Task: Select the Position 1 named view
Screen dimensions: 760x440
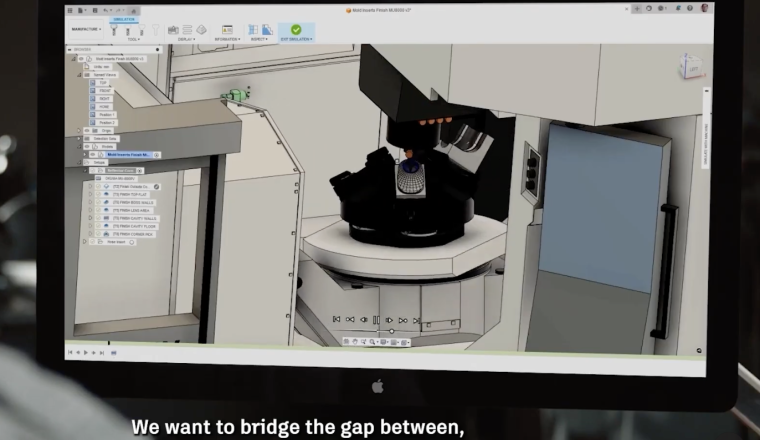Action: click(107, 115)
